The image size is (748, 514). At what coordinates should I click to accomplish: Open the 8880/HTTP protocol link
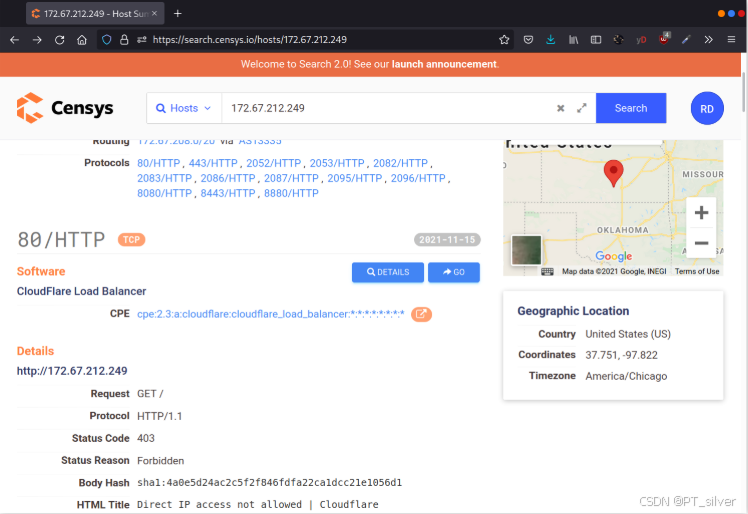tap(291, 193)
